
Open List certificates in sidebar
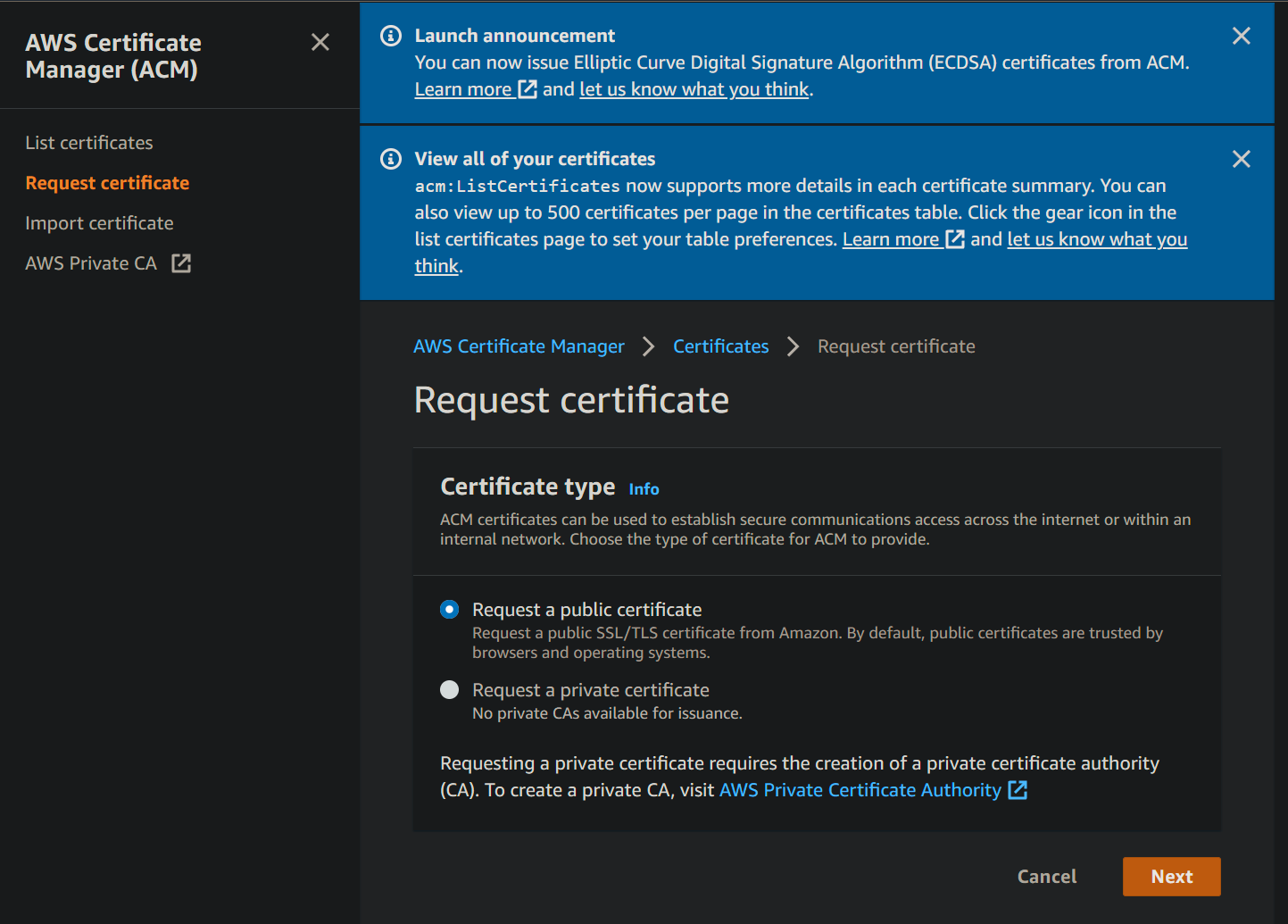(89, 143)
